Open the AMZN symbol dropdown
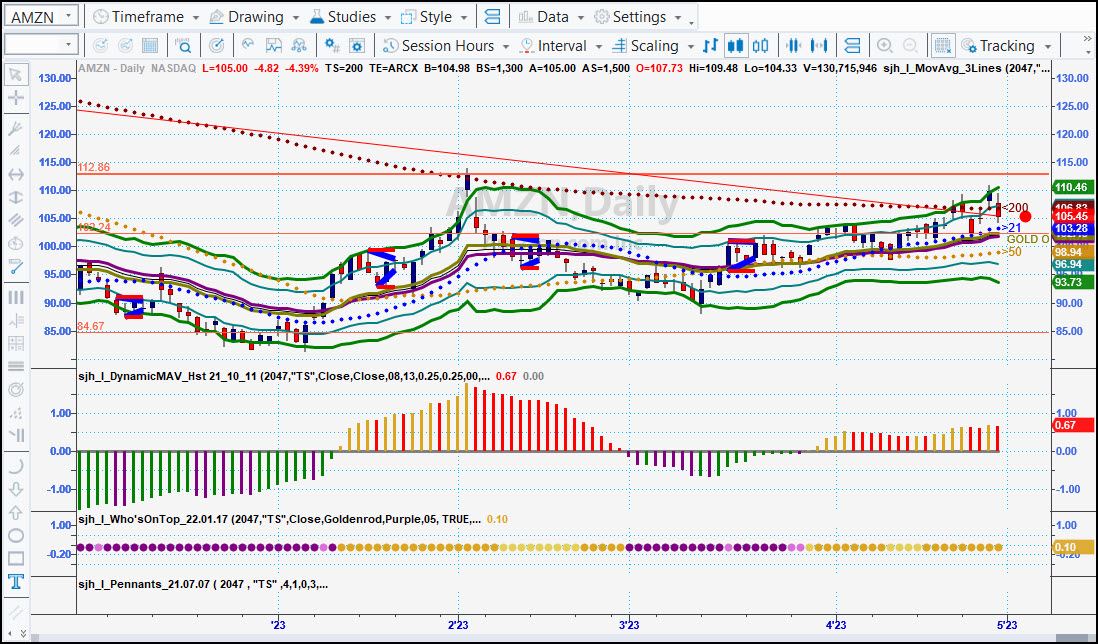1098x644 pixels. pyautogui.click(x=68, y=17)
